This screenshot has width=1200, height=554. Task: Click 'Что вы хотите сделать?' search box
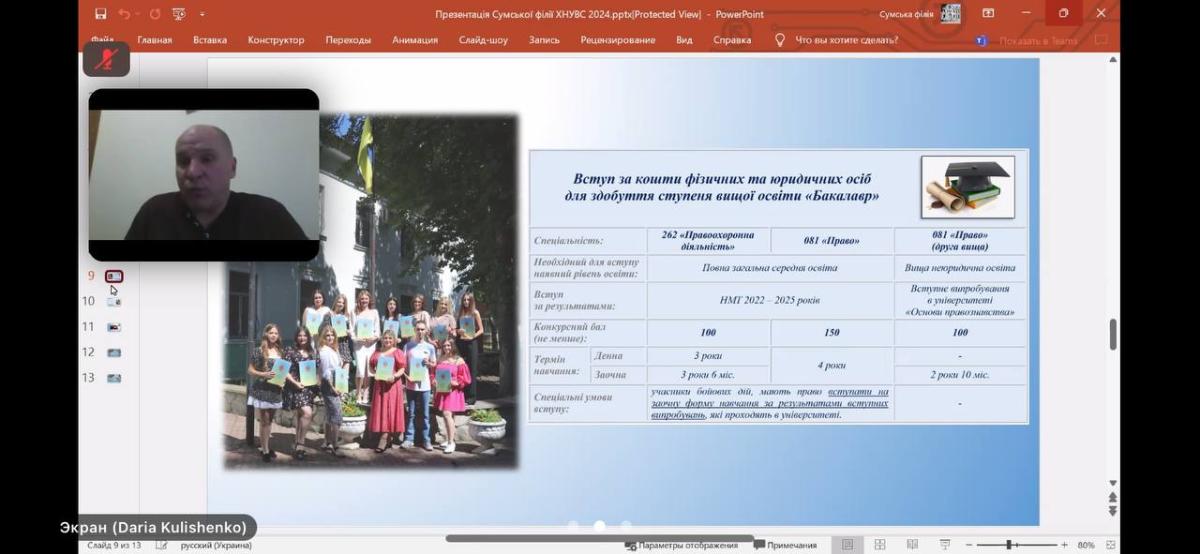[845, 40]
